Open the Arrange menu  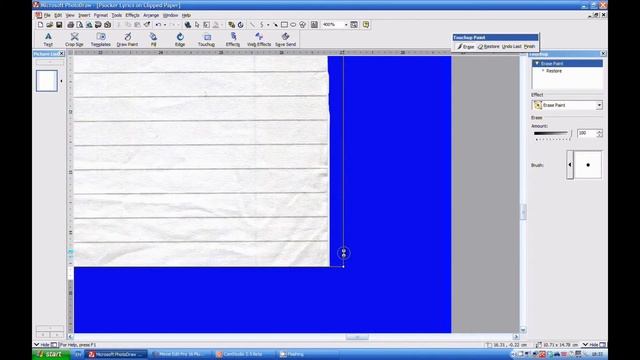click(x=151, y=15)
